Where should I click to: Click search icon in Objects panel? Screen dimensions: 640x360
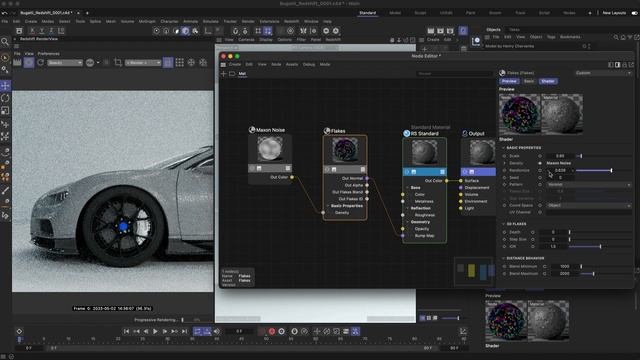click(616, 37)
